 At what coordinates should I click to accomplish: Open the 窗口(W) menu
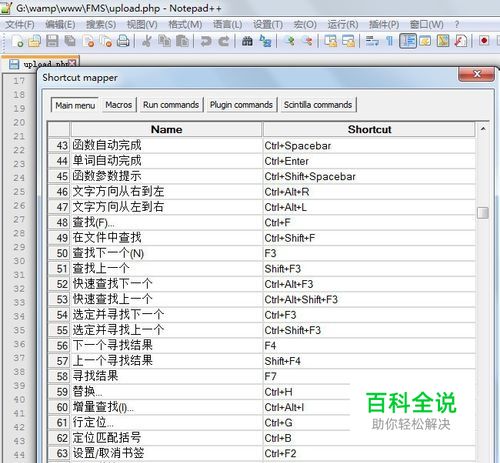(427, 24)
